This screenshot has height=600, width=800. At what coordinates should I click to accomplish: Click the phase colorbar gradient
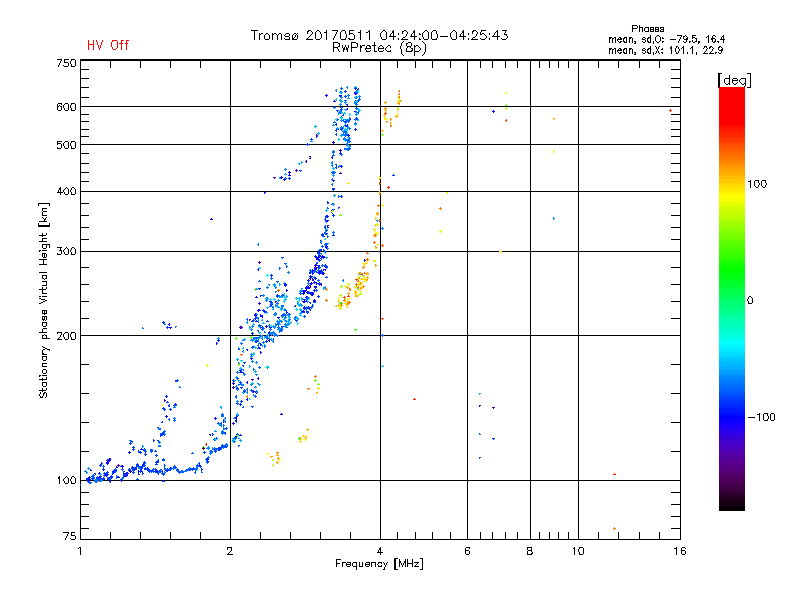point(732,298)
